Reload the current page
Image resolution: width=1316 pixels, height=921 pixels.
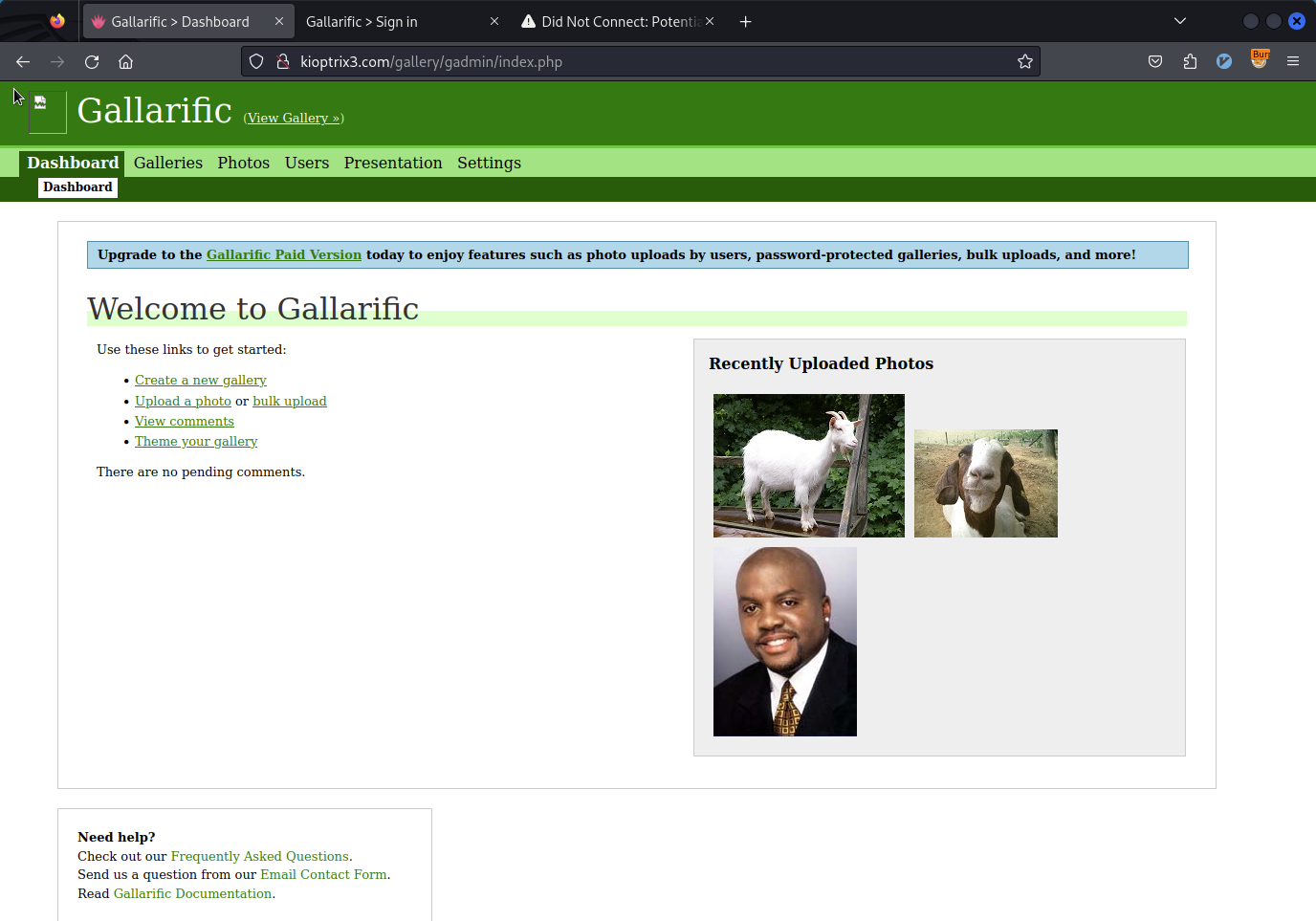coord(91,61)
